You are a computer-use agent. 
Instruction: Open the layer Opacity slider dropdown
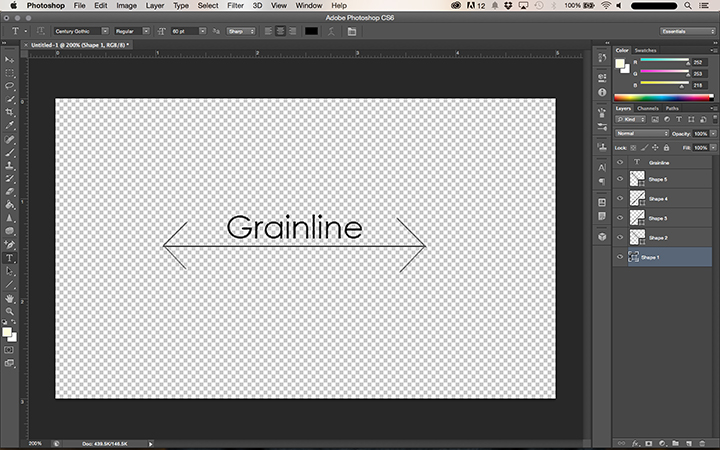(x=713, y=134)
